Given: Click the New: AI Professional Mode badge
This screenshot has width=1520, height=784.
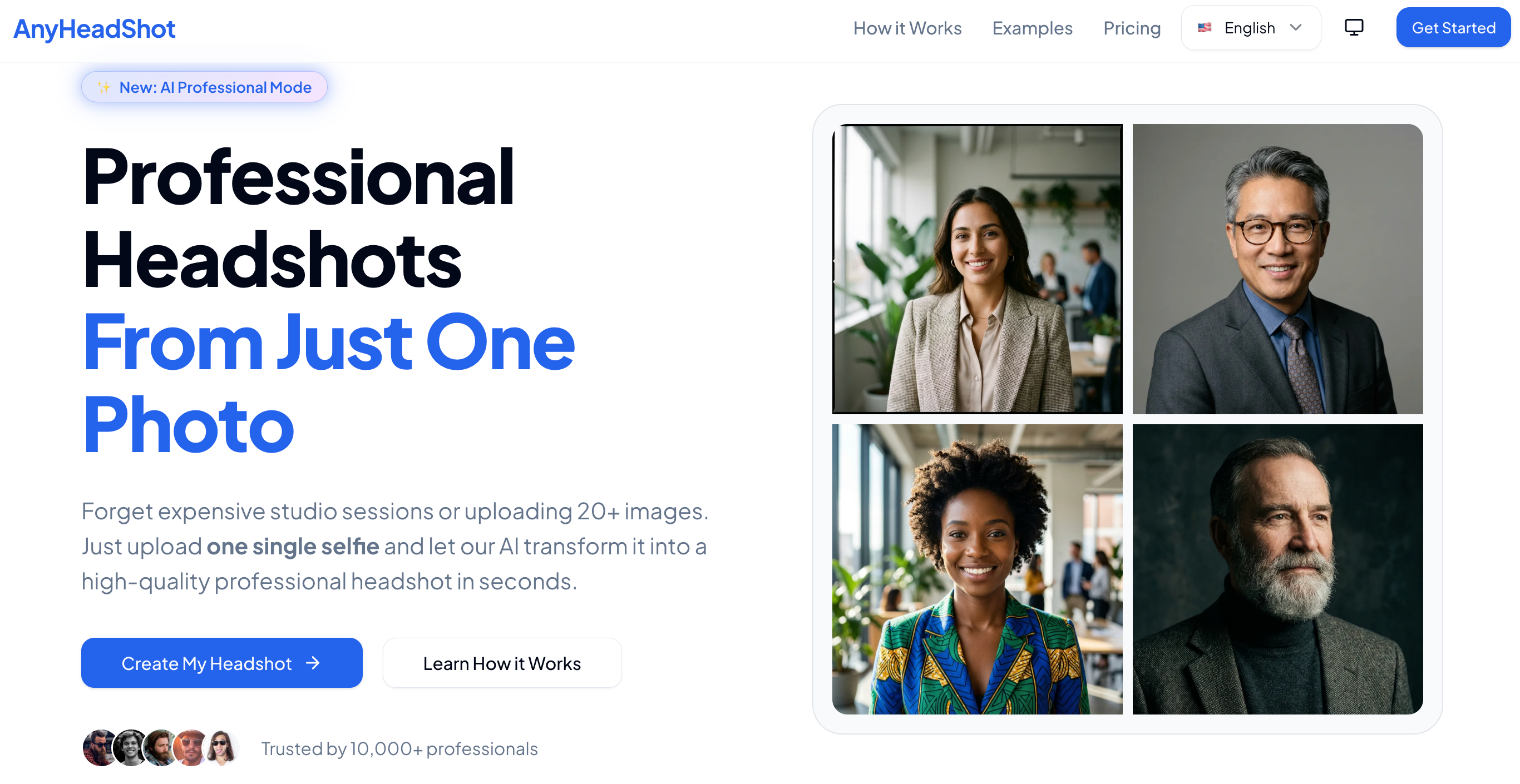Looking at the screenshot, I should pos(204,87).
